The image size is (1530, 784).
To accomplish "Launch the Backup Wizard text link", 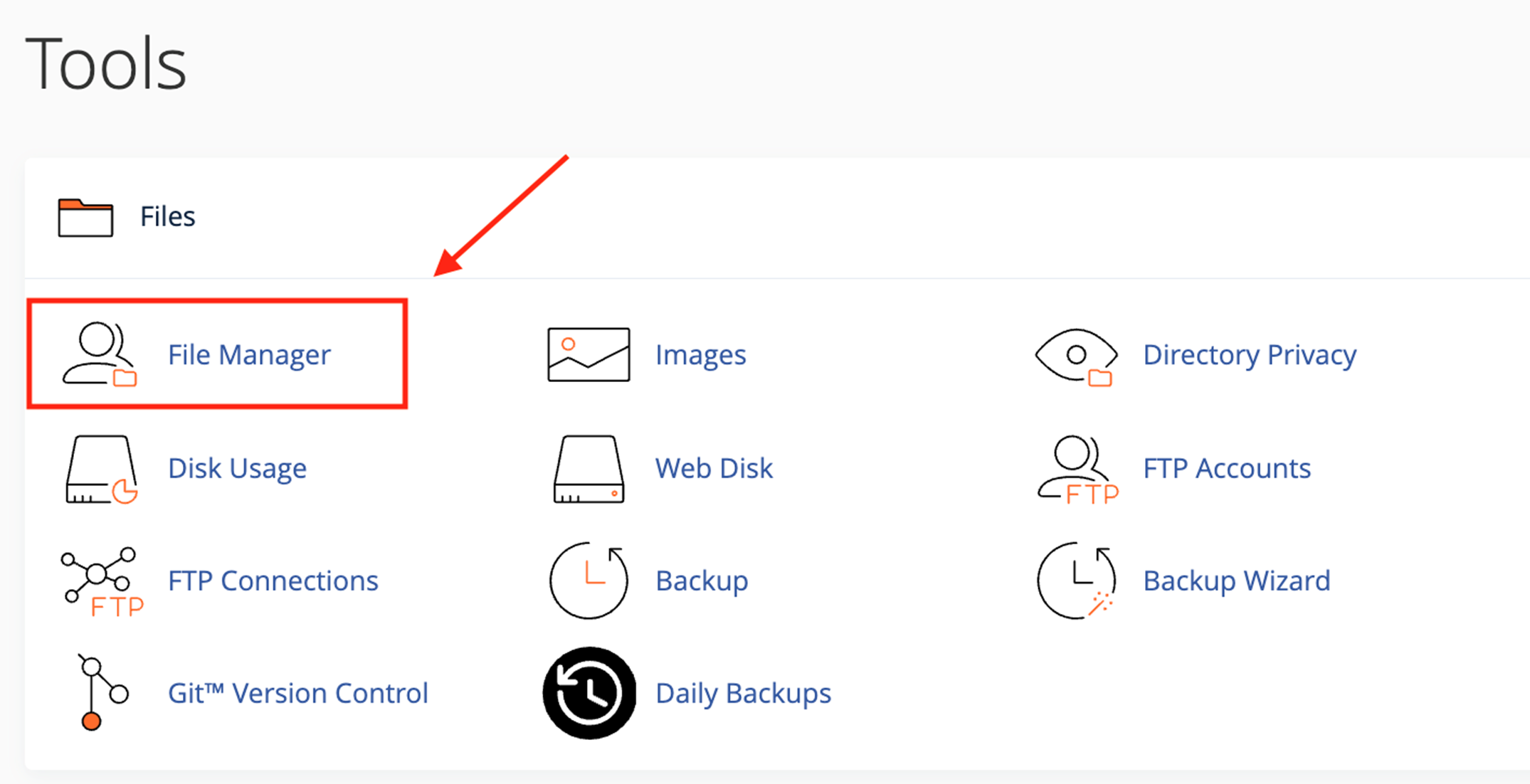I will point(1236,581).
